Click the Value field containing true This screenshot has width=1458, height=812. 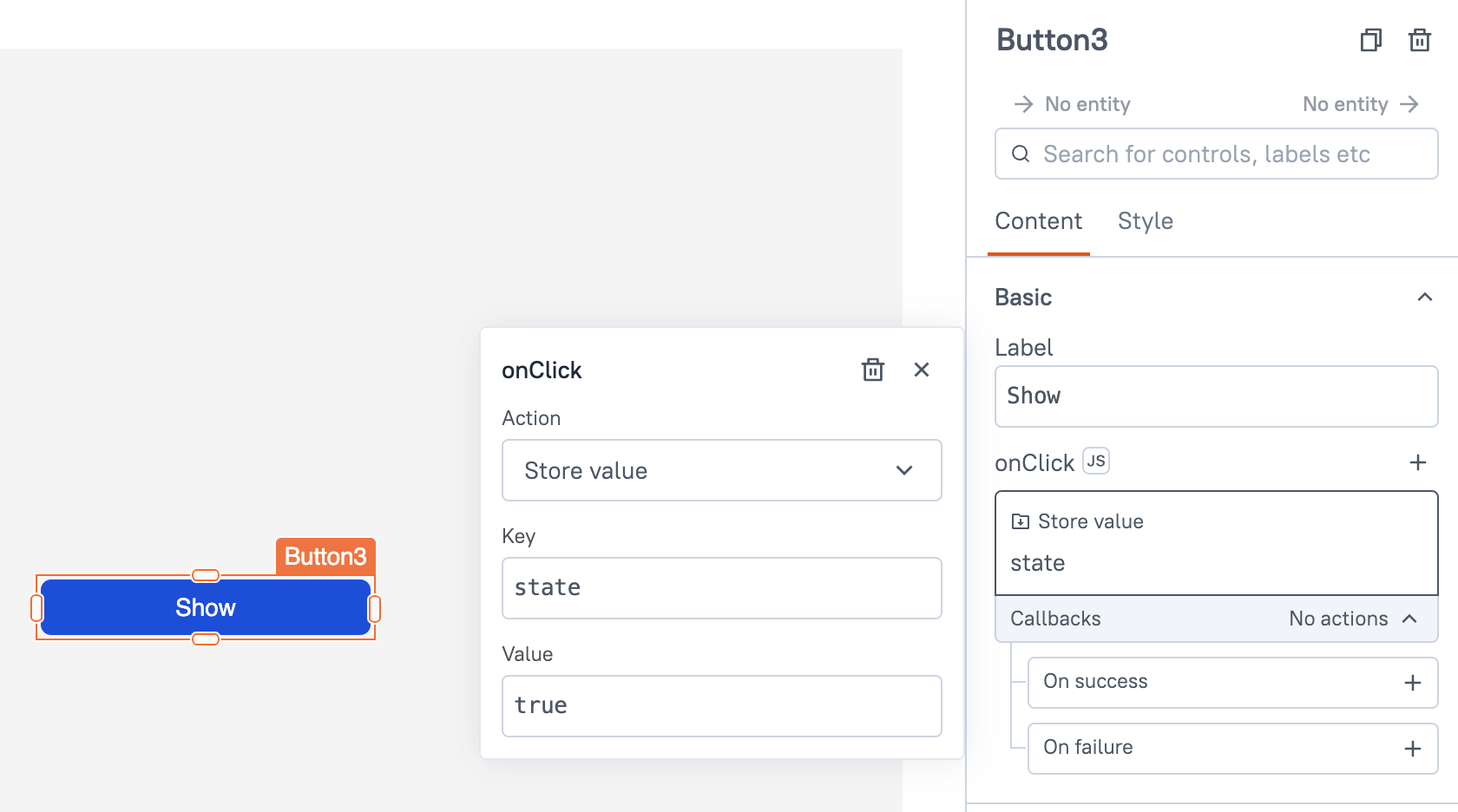721,706
